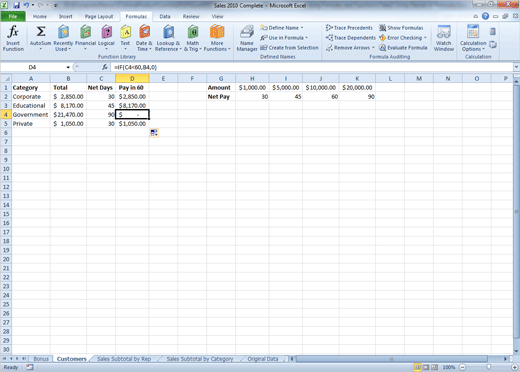Click the Calculate Now icon
The height and width of the screenshot is (372, 520).
point(492,32)
